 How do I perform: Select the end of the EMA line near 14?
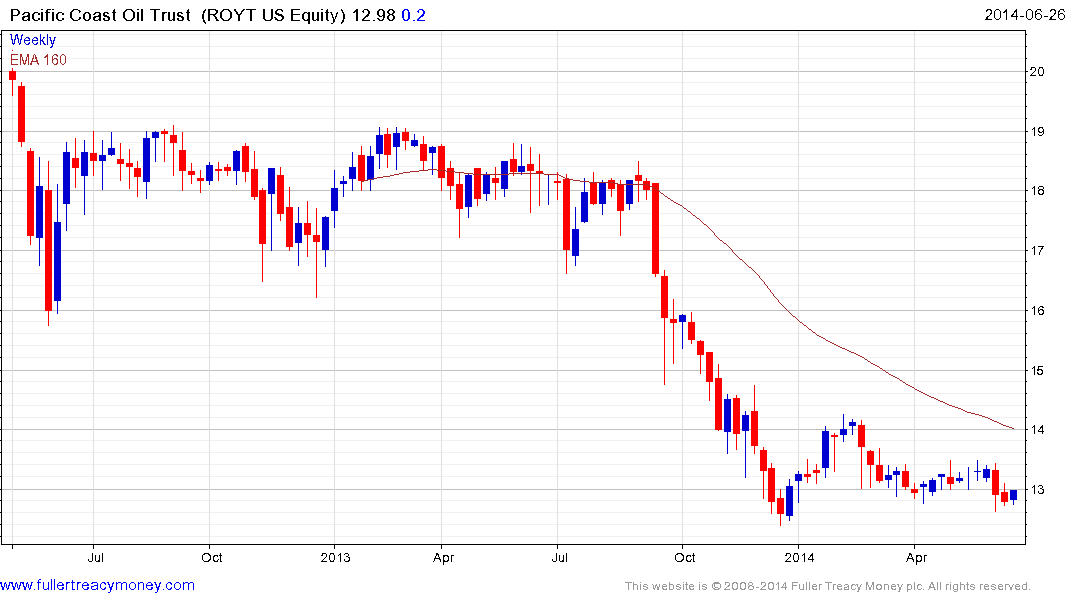point(1013,429)
